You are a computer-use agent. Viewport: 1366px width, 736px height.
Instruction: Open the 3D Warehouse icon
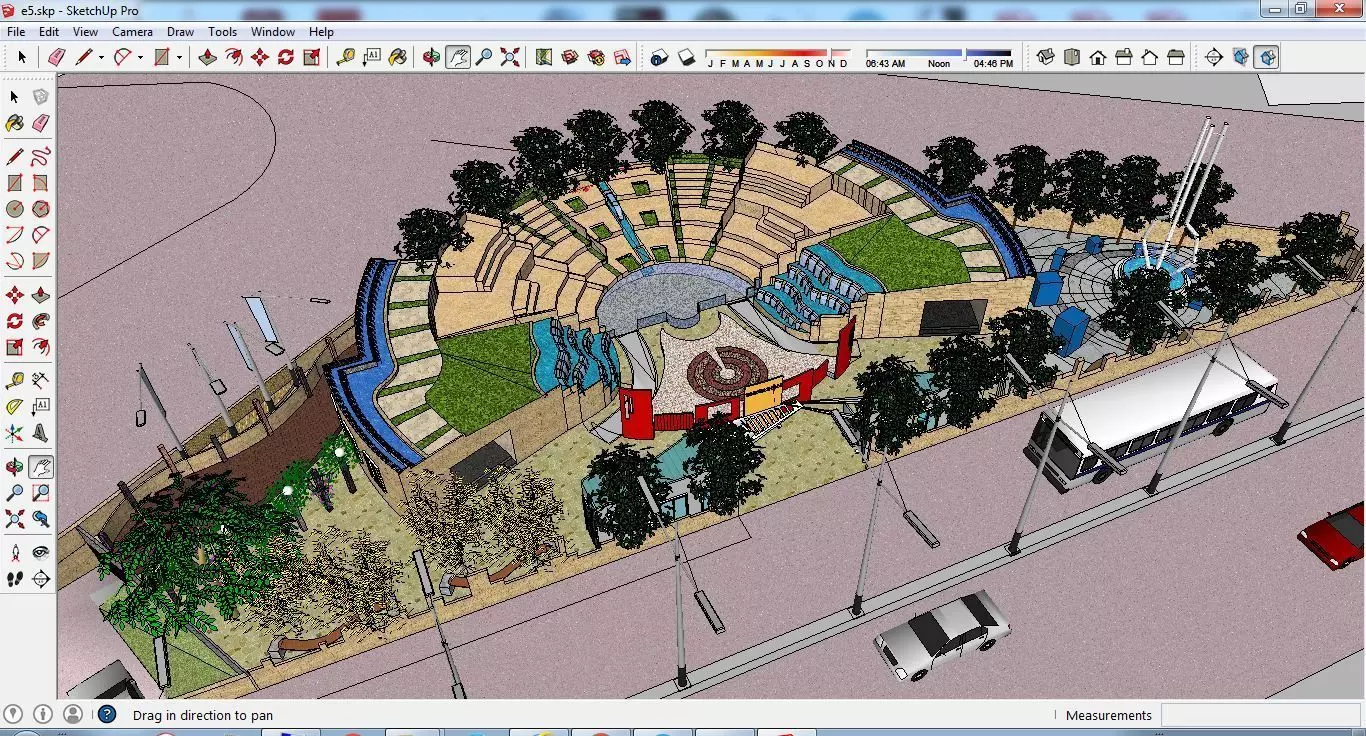(570, 58)
